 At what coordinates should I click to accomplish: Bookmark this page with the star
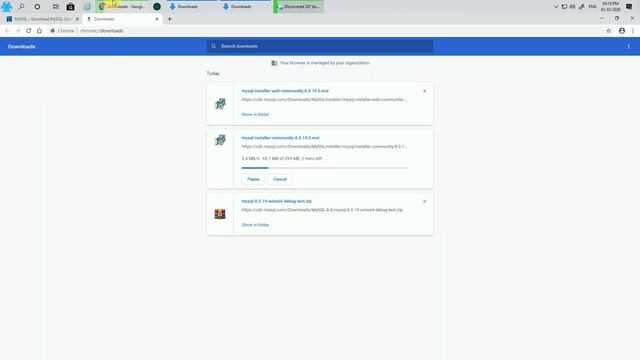[x=609, y=31]
